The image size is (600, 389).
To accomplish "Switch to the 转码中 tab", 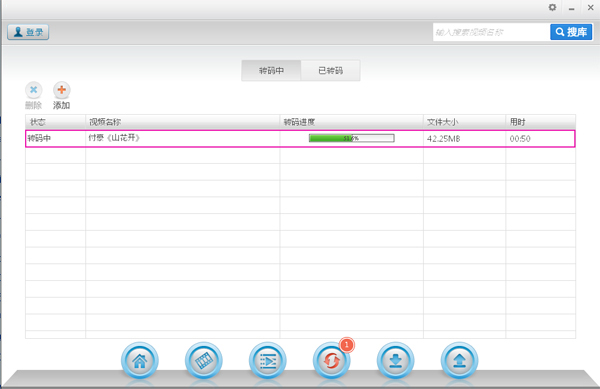I will 271,70.
